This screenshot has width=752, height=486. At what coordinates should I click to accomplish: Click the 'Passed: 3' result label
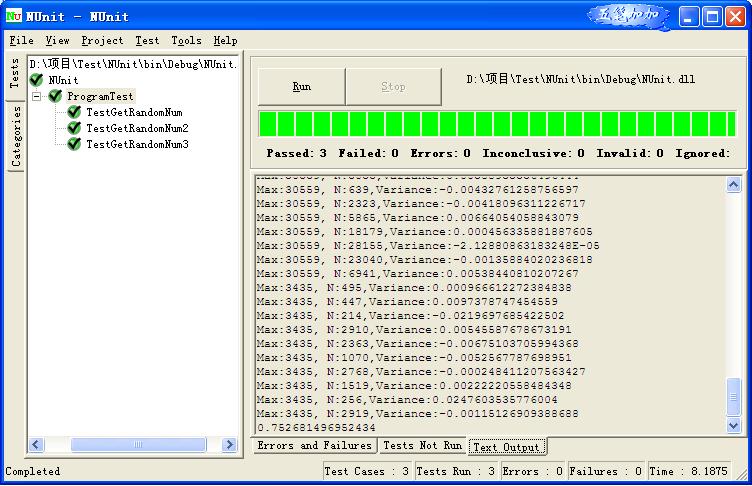pos(296,154)
